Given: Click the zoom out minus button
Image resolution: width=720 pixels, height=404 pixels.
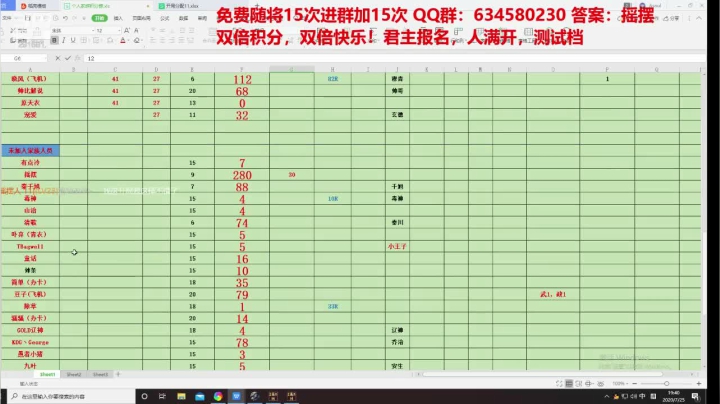Looking at the screenshot, I should pos(635,383).
